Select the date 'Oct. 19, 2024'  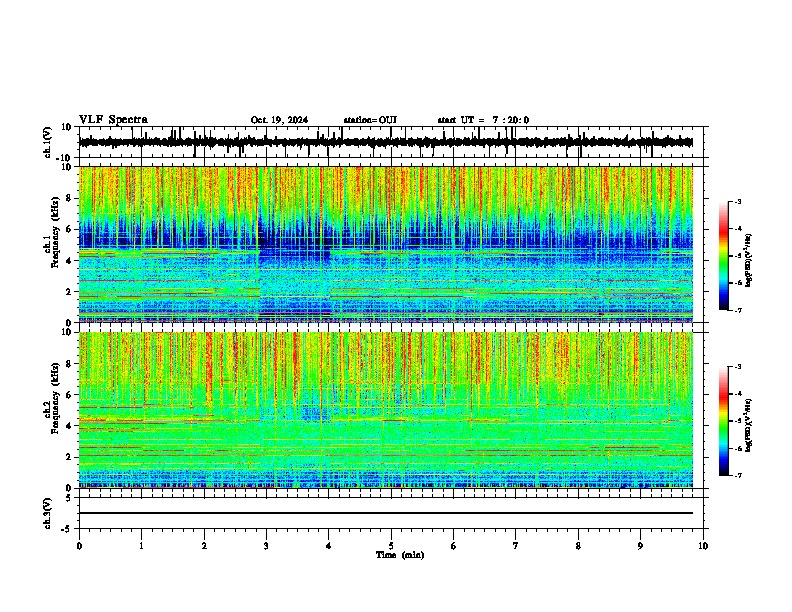[x=279, y=120]
